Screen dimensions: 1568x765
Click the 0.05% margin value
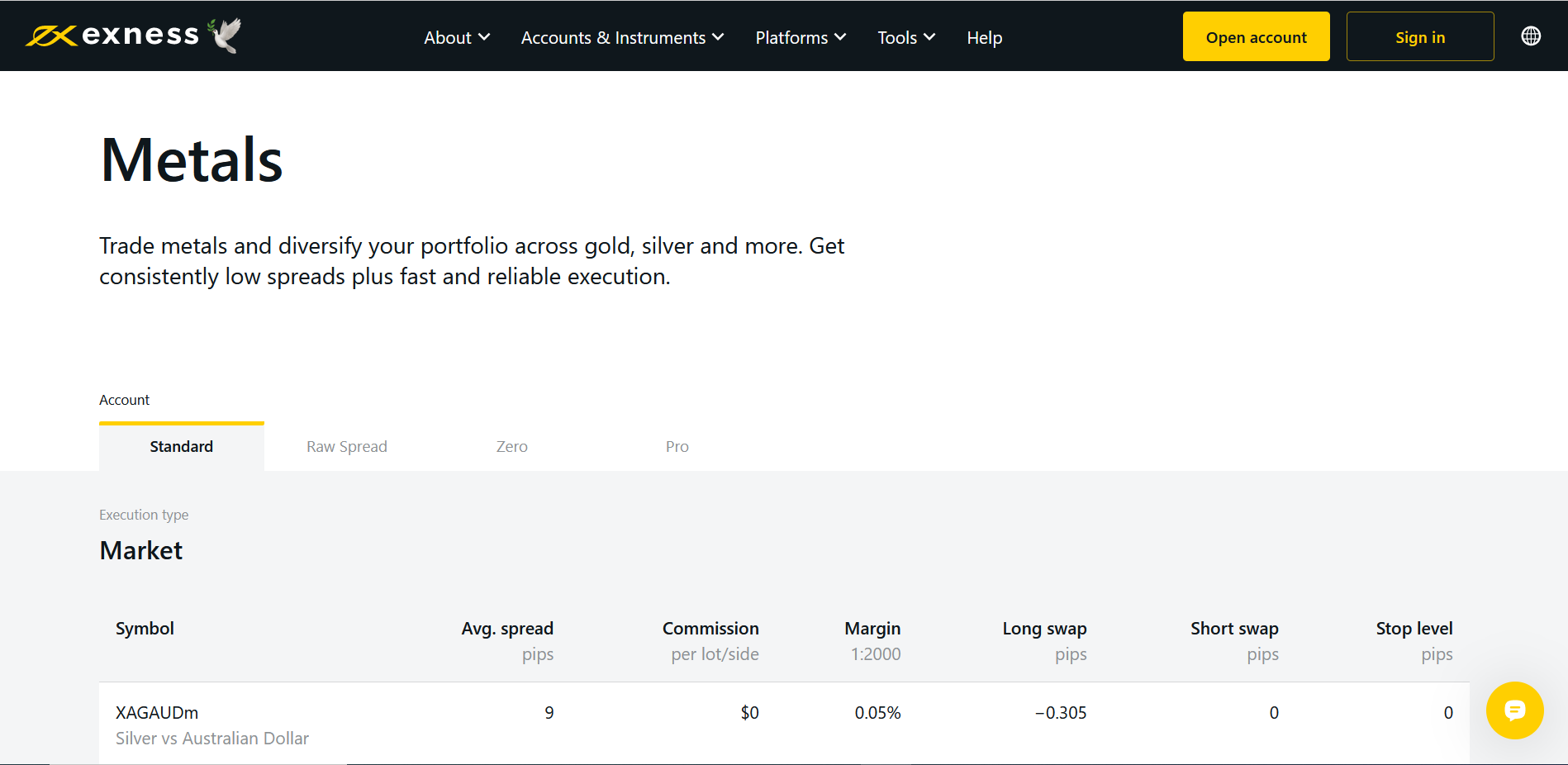877,712
